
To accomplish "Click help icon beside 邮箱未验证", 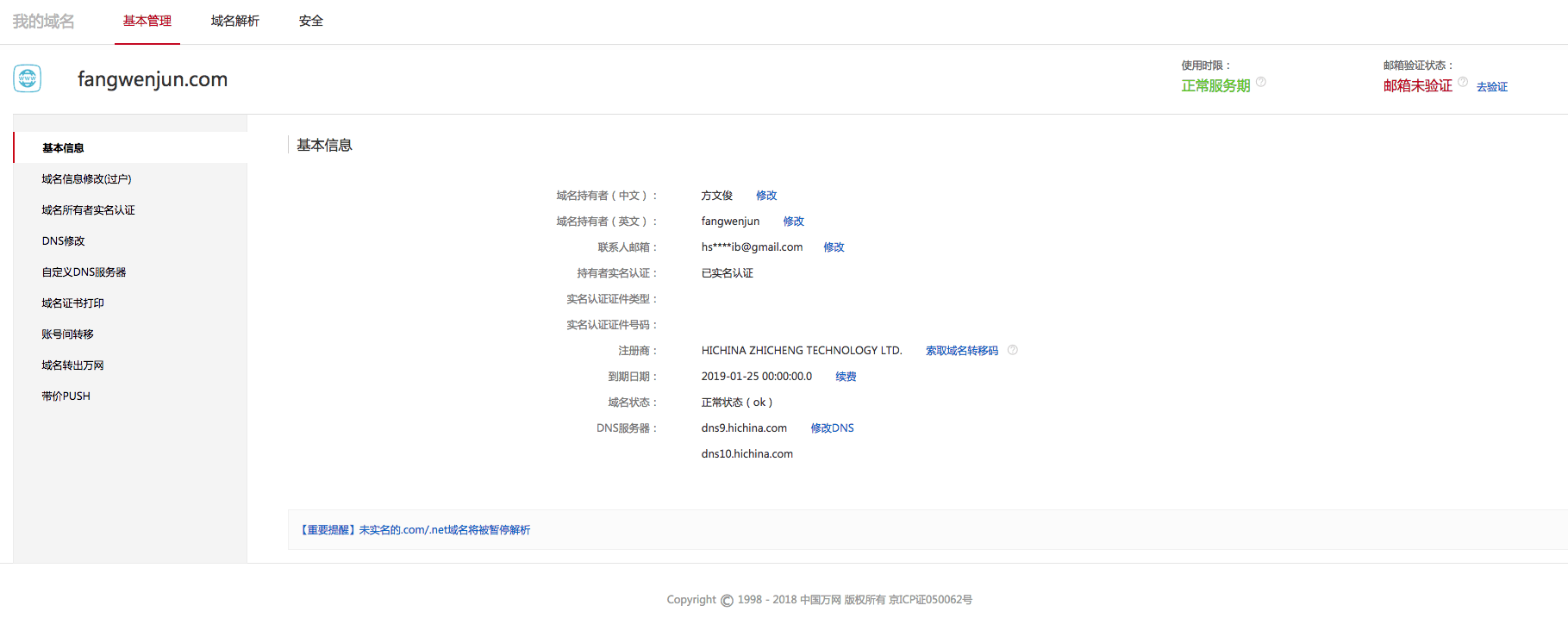I will pos(1463,82).
